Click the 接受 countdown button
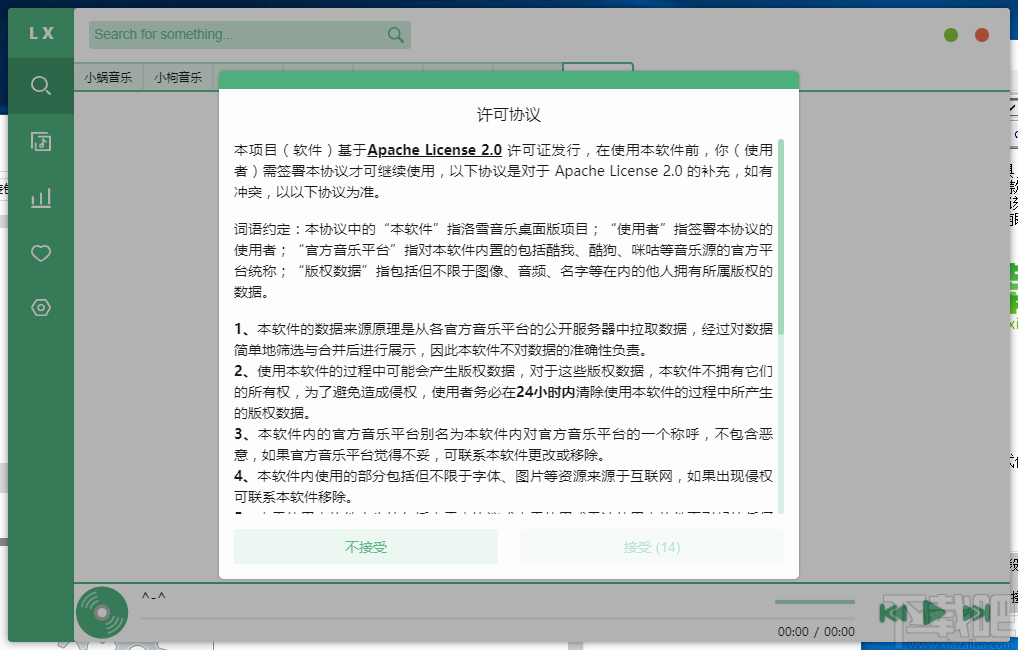Image resolution: width=1018 pixels, height=650 pixels. coord(651,547)
